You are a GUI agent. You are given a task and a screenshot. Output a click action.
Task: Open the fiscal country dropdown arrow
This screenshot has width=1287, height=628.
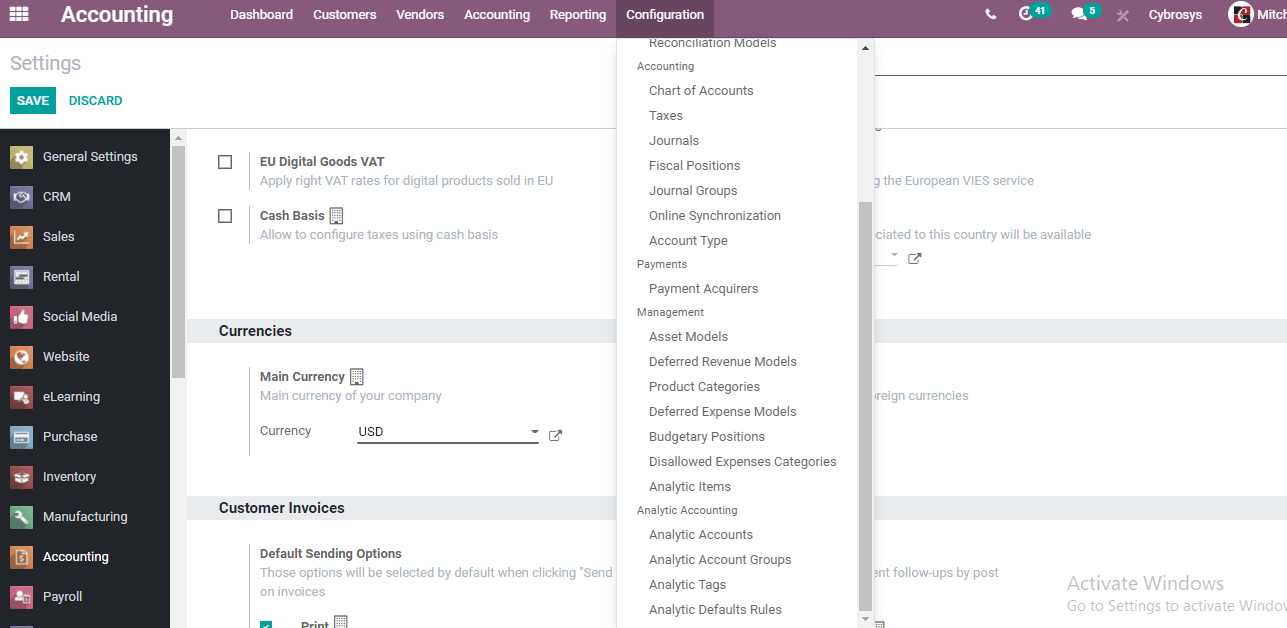coord(894,256)
